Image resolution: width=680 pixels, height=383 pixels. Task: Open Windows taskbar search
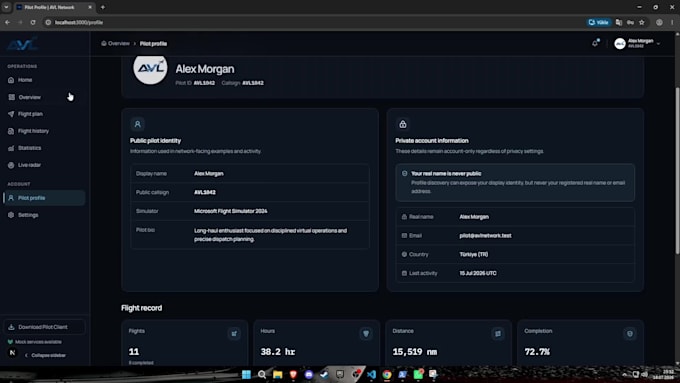coord(262,374)
